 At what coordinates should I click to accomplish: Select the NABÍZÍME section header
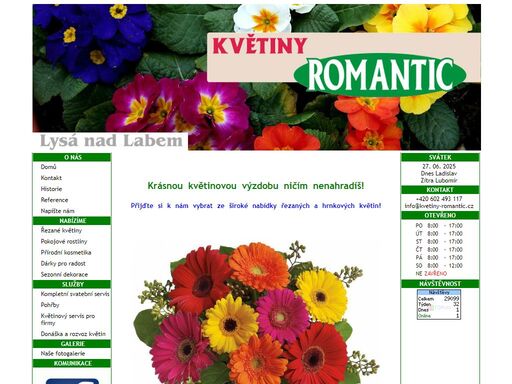click(72, 221)
